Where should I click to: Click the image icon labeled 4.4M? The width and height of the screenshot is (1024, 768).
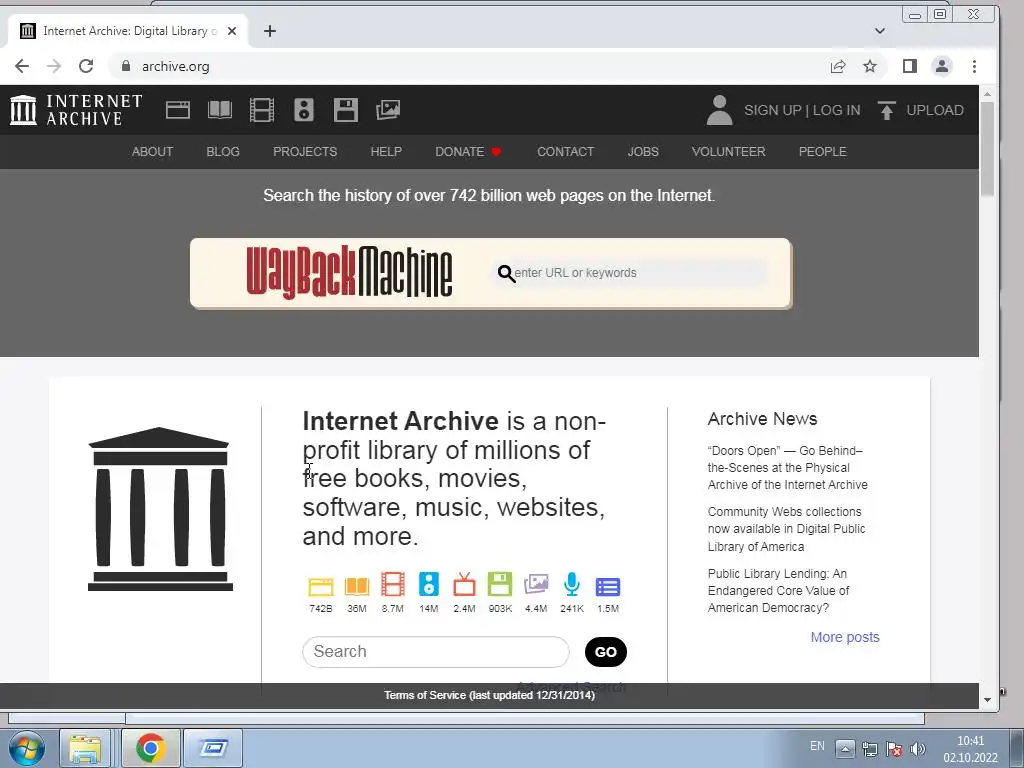(536, 584)
